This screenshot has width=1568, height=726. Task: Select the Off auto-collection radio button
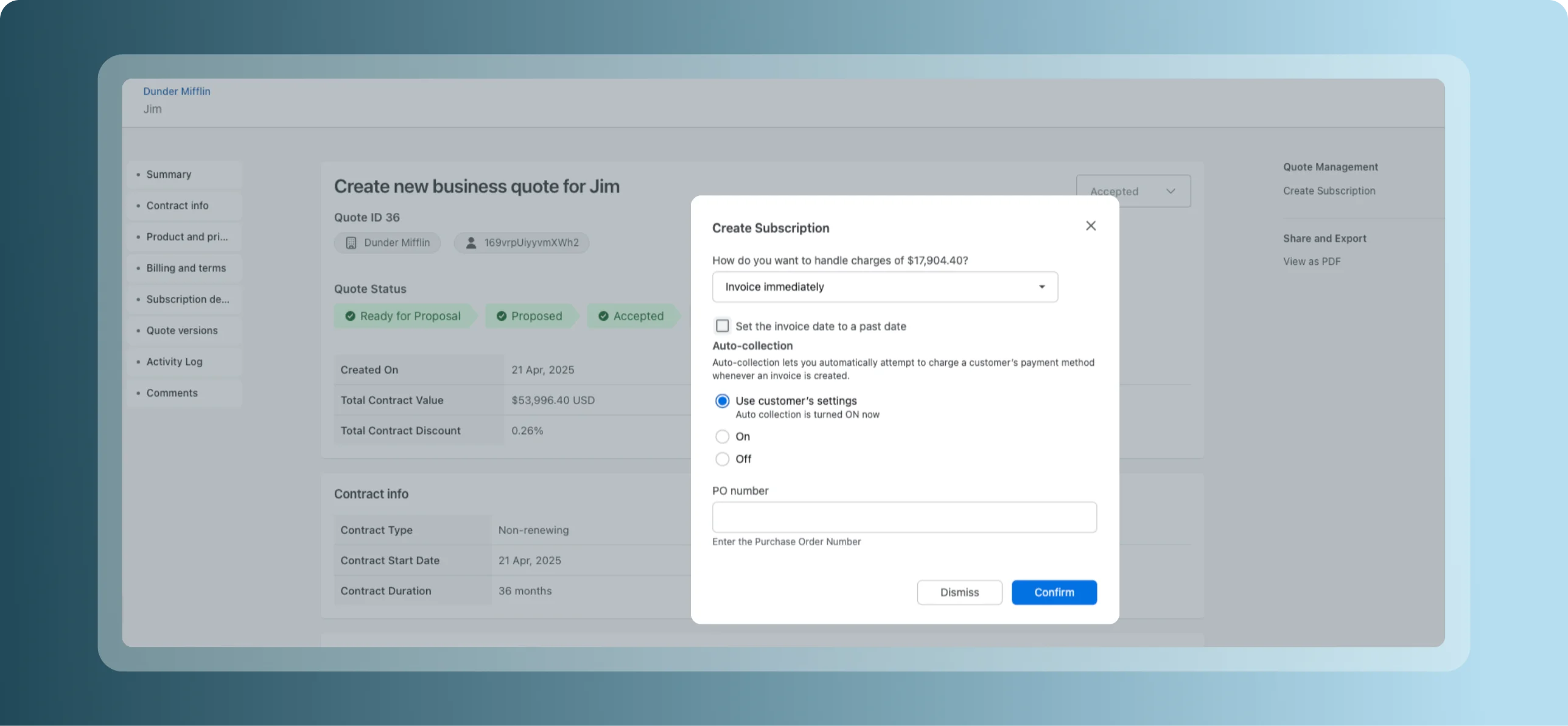pos(722,459)
